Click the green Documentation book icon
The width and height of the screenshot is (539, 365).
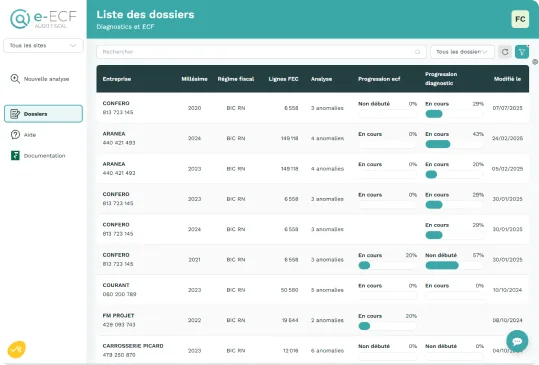[x=15, y=155]
